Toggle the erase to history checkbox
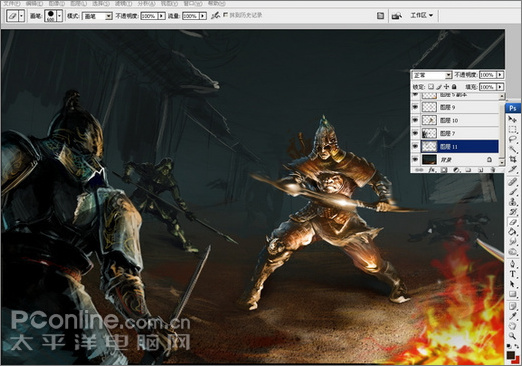 pyautogui.click(x=226, y=15)
